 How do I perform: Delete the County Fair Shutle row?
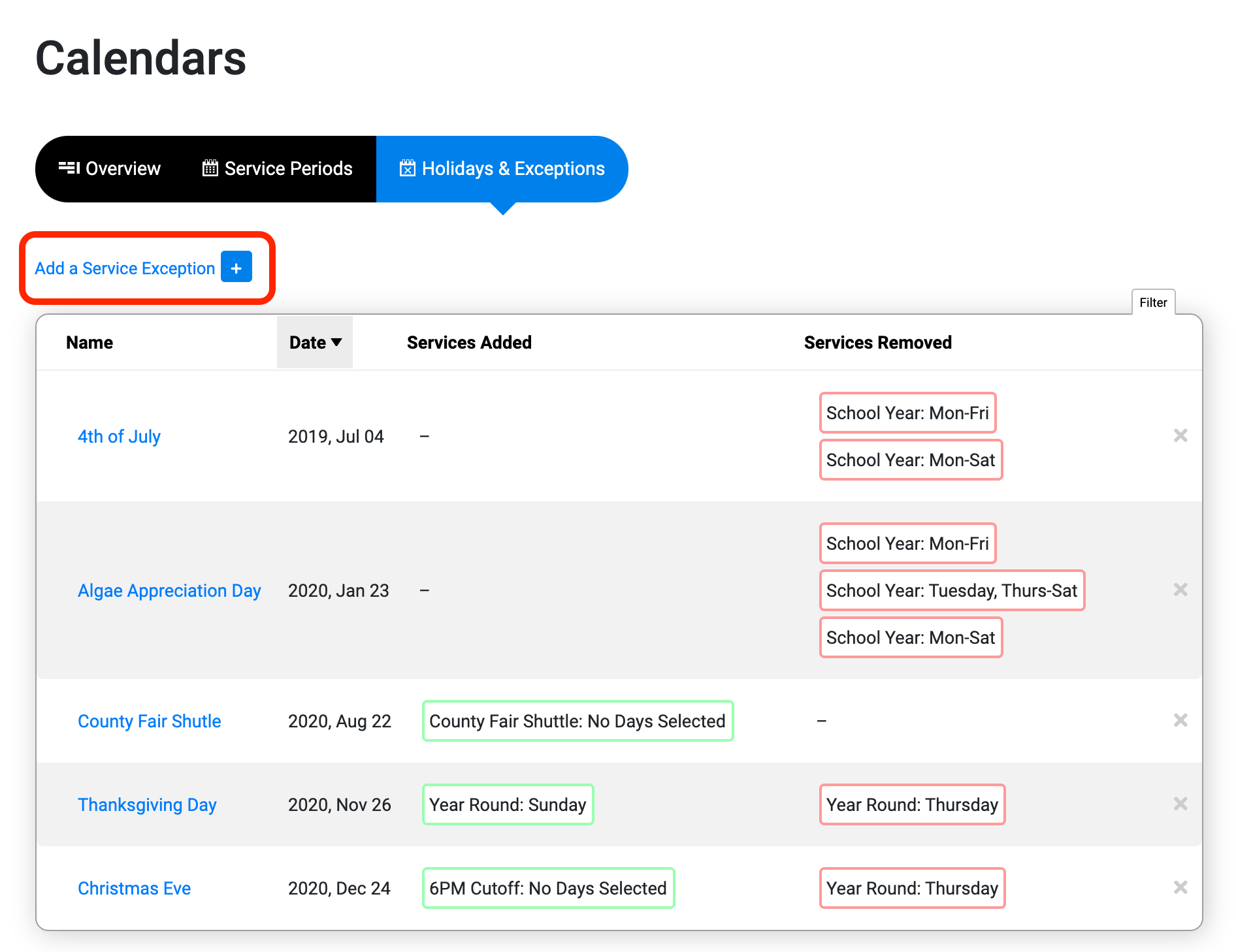pos(1180,720)
